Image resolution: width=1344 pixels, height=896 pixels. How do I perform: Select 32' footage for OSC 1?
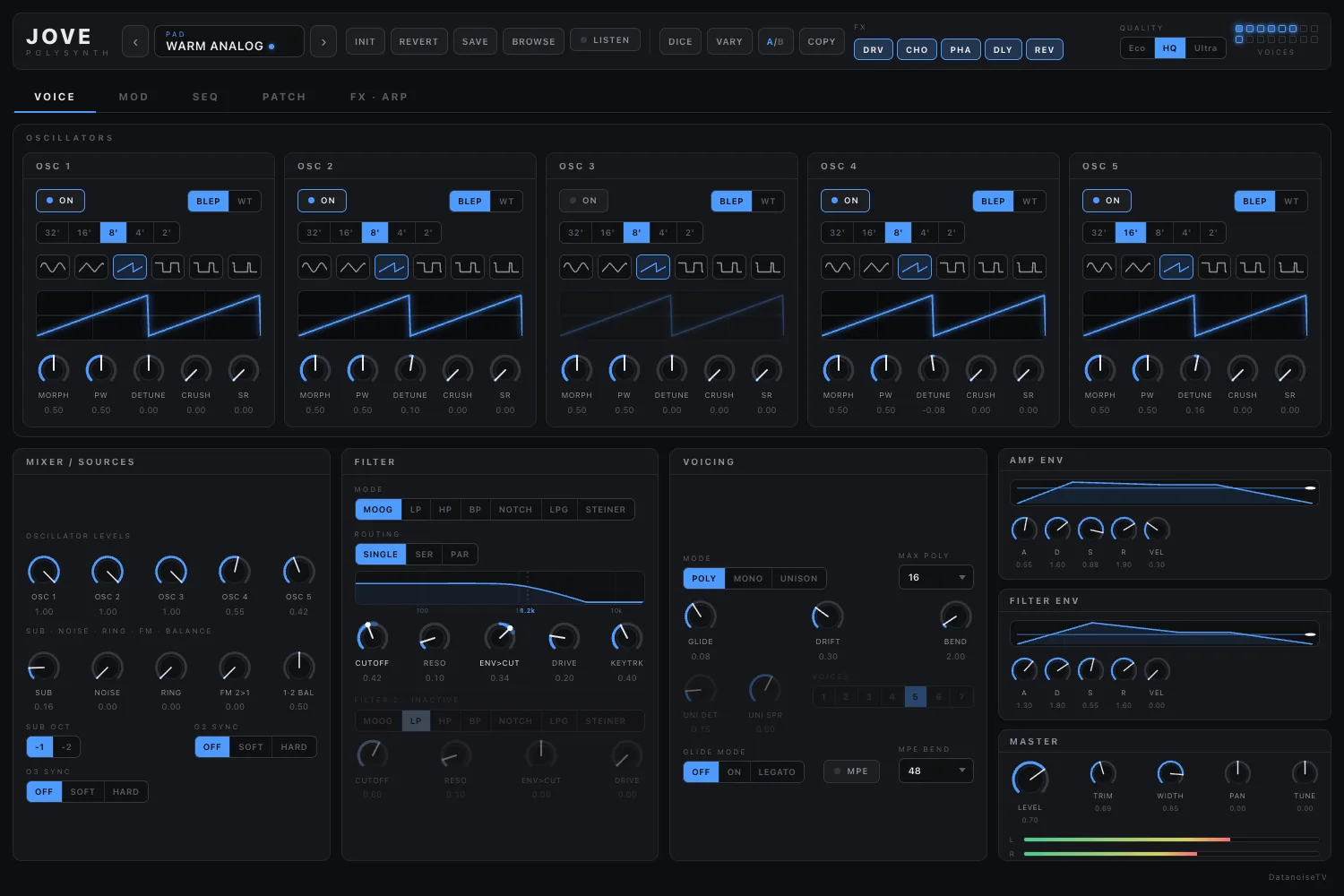pyautogui.click(x=53, y=233)
